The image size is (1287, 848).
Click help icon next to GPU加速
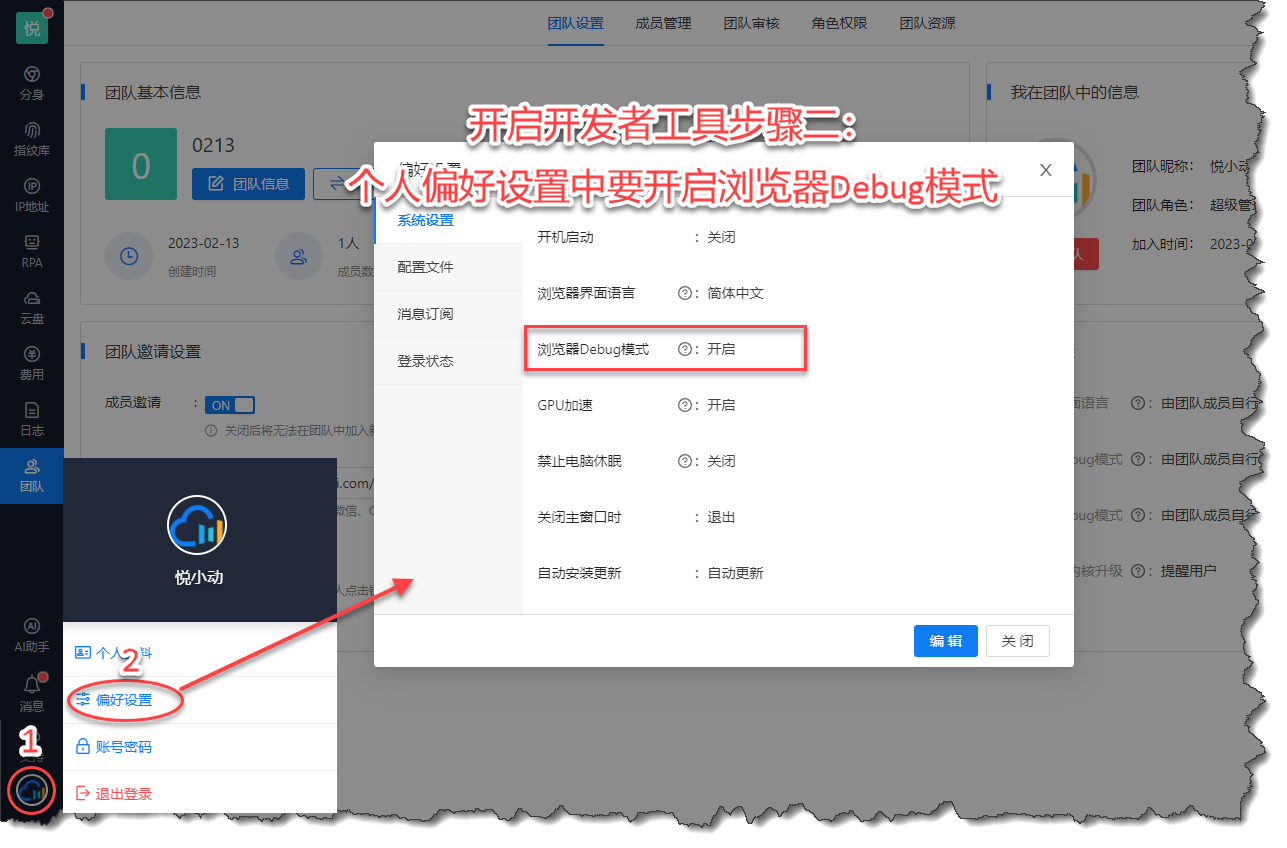coord(685,405)
